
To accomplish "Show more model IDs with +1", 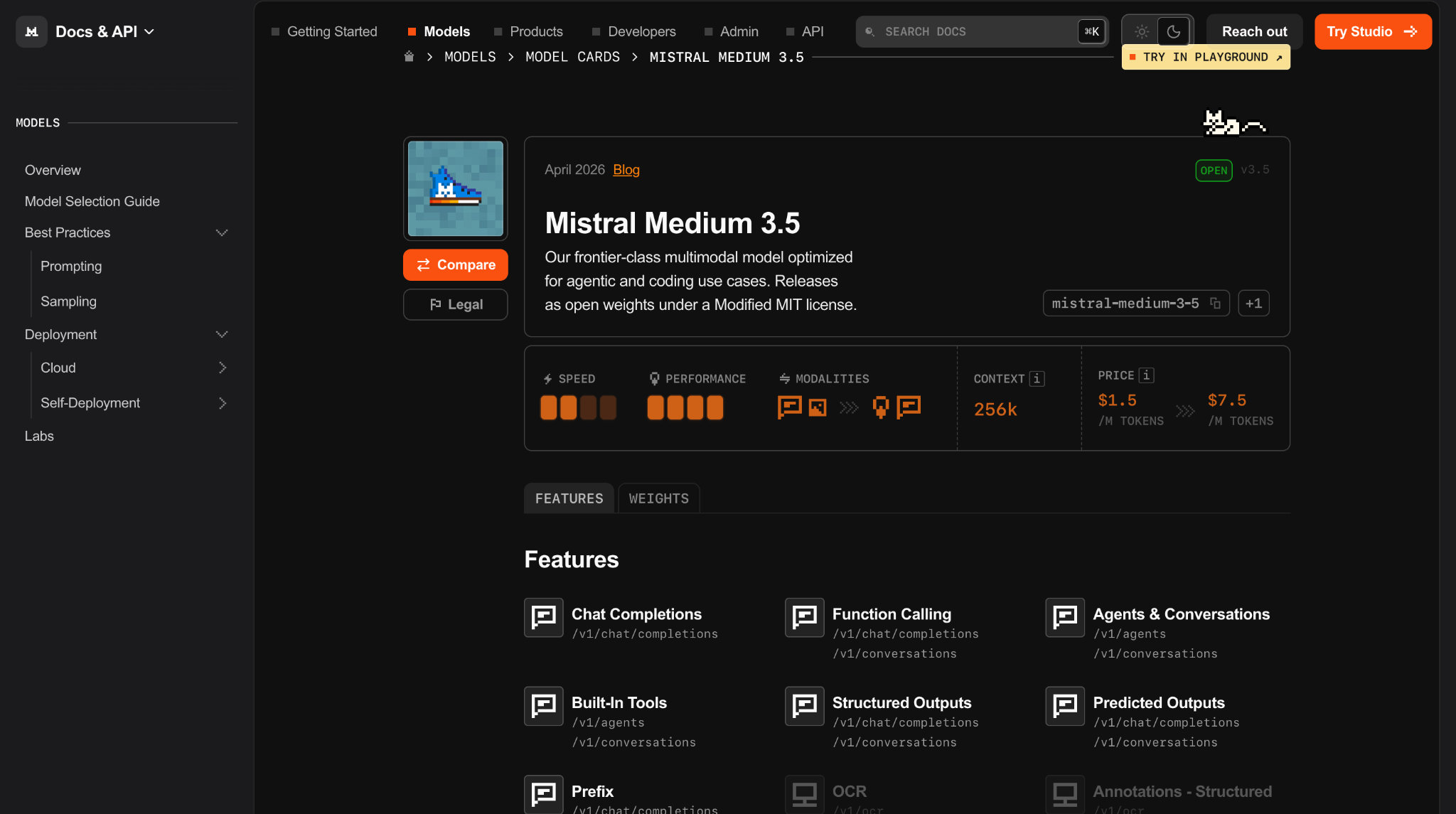I will [x=1253, y=304].
